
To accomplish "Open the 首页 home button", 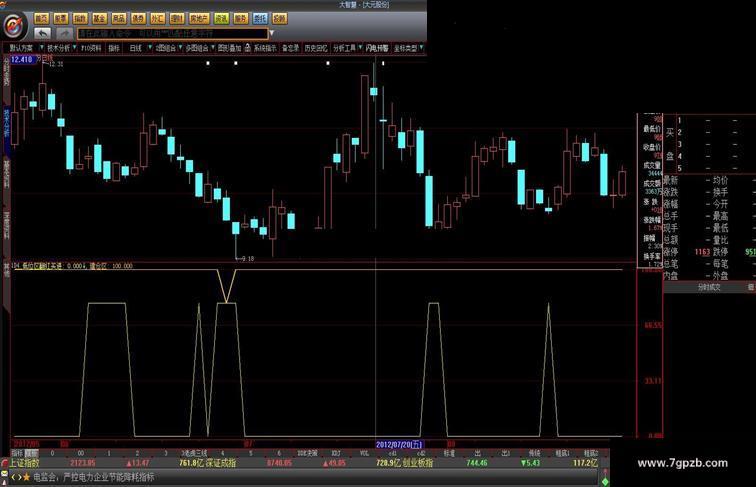I will [x=41, y=19].
